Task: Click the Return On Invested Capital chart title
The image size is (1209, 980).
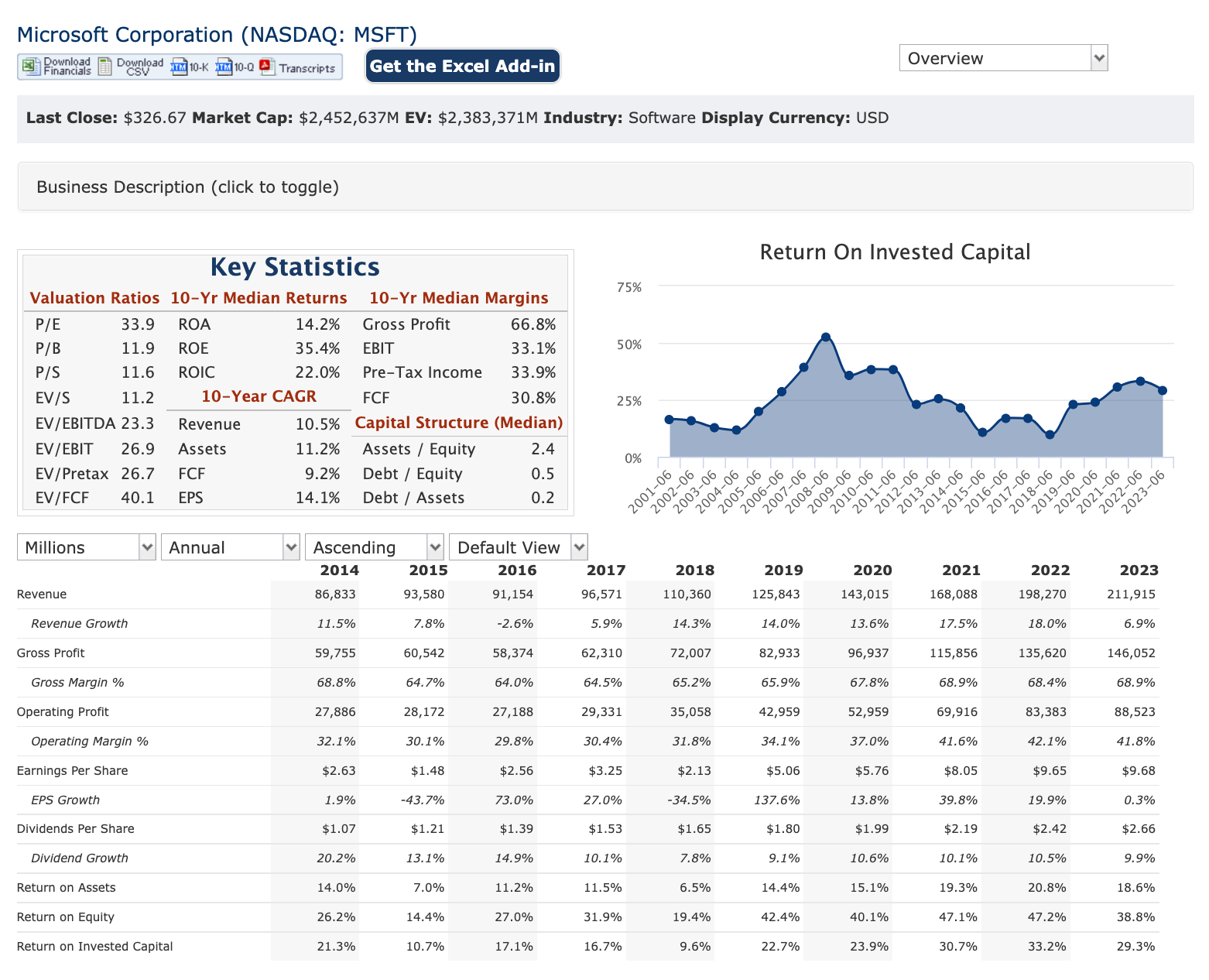Action: [x=896, y=252]
